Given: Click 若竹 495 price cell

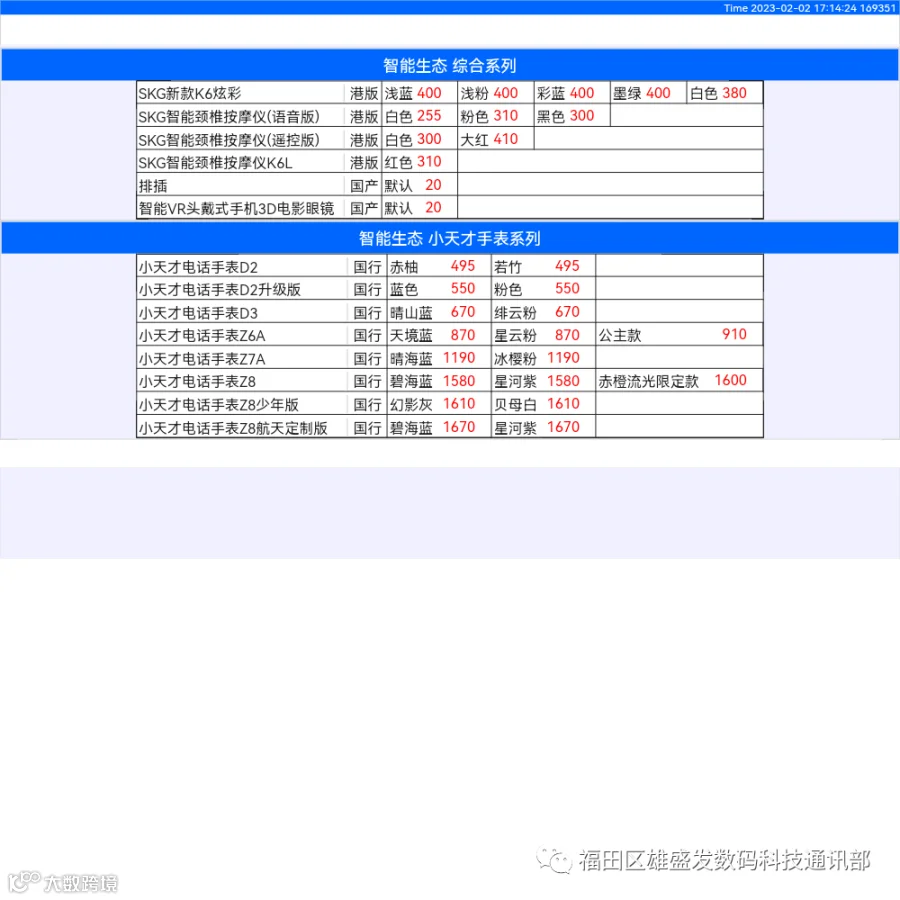Looking at the screenshot, I should [x=544, y=266].
